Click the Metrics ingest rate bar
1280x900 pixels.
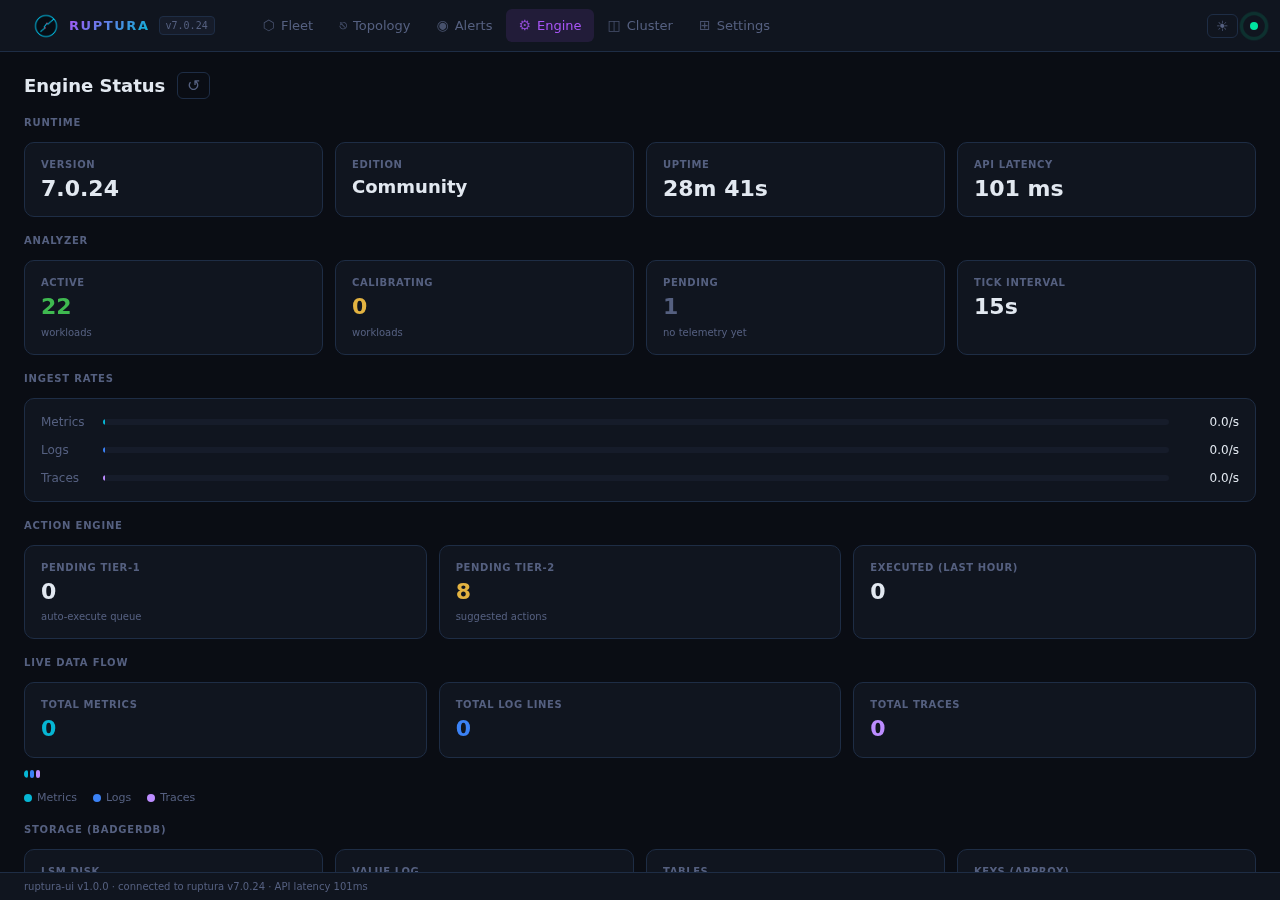tap(636, 422)
